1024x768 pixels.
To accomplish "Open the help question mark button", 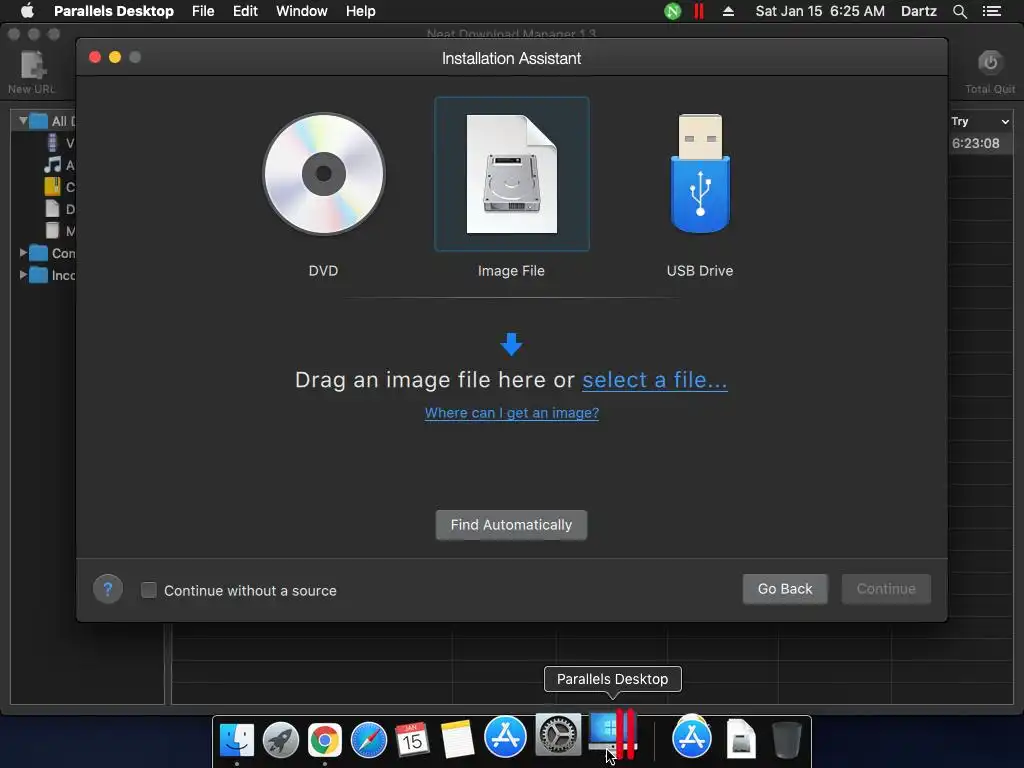I will point(108,589).
